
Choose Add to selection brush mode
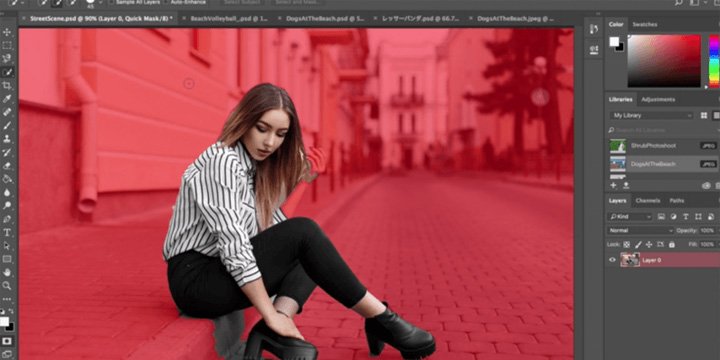coord(58,2)
